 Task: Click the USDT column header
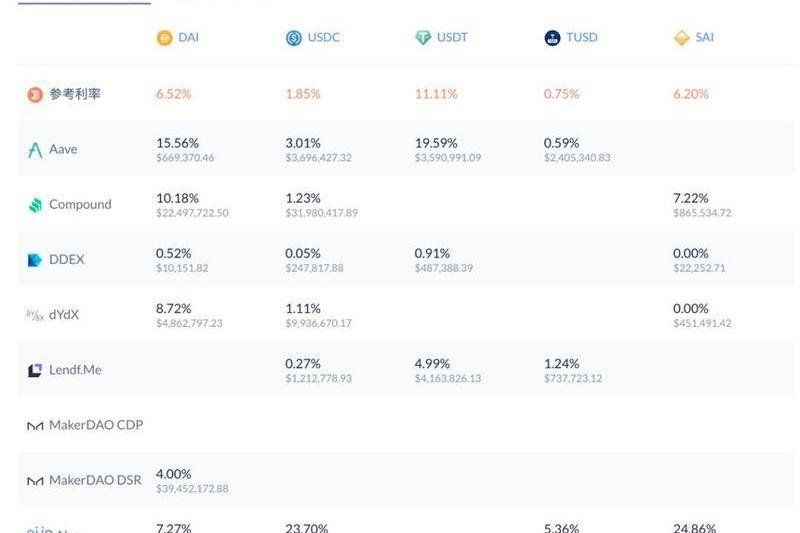pos(452,38)
